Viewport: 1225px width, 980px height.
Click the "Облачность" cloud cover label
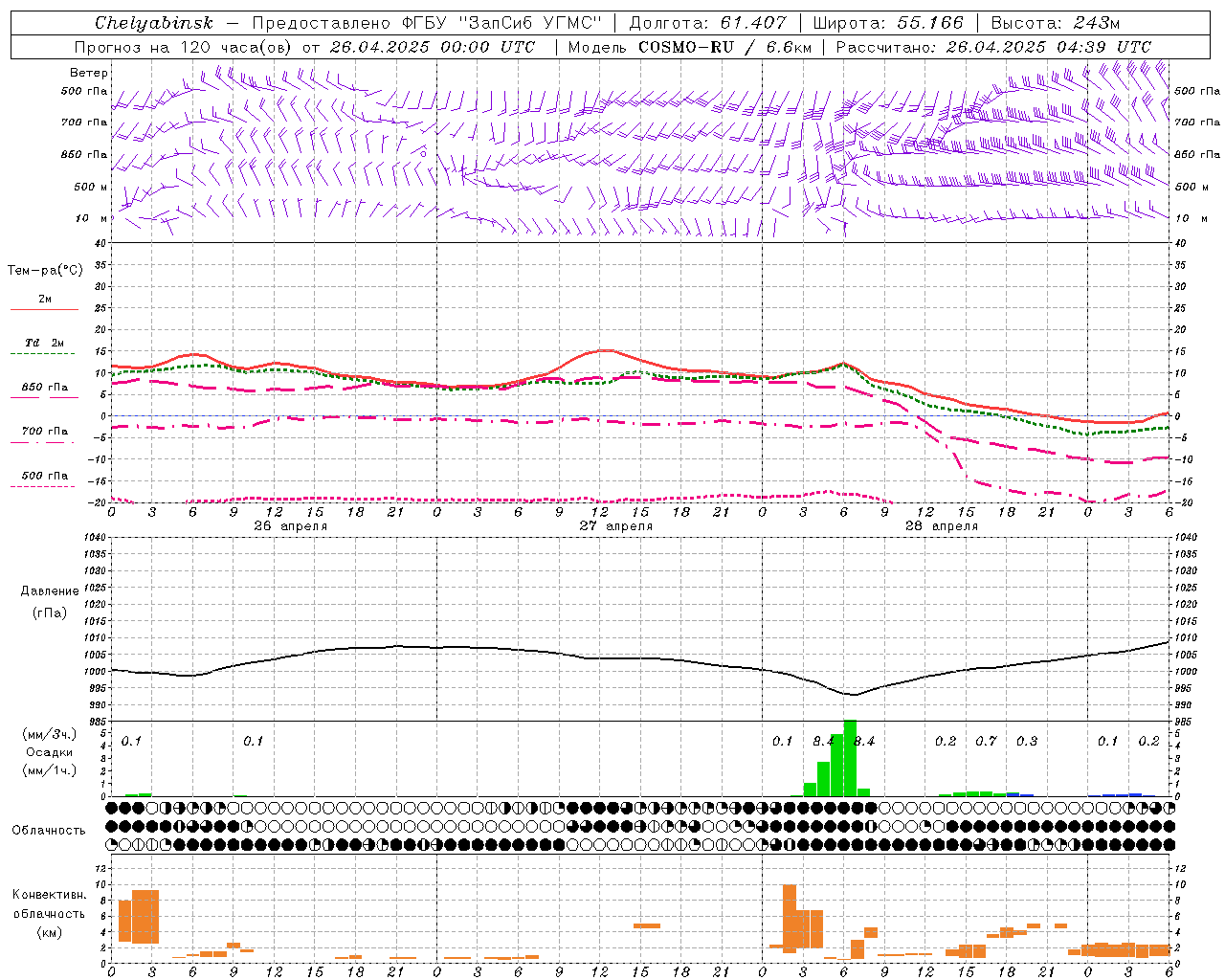49,831
